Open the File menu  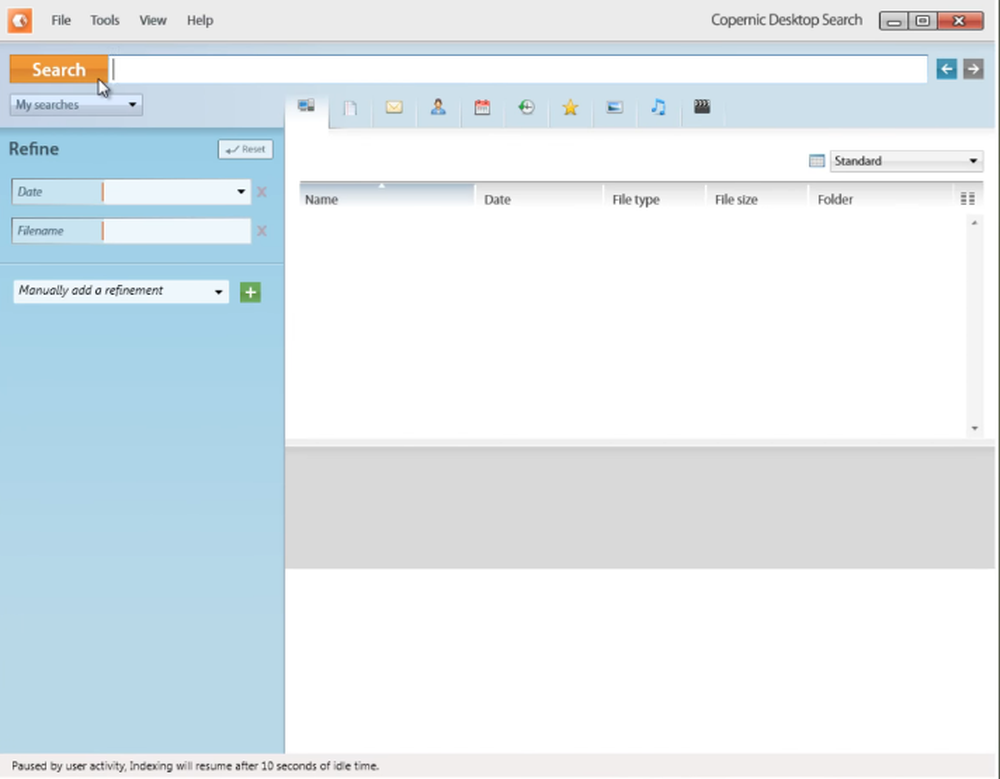click(61, 20)
